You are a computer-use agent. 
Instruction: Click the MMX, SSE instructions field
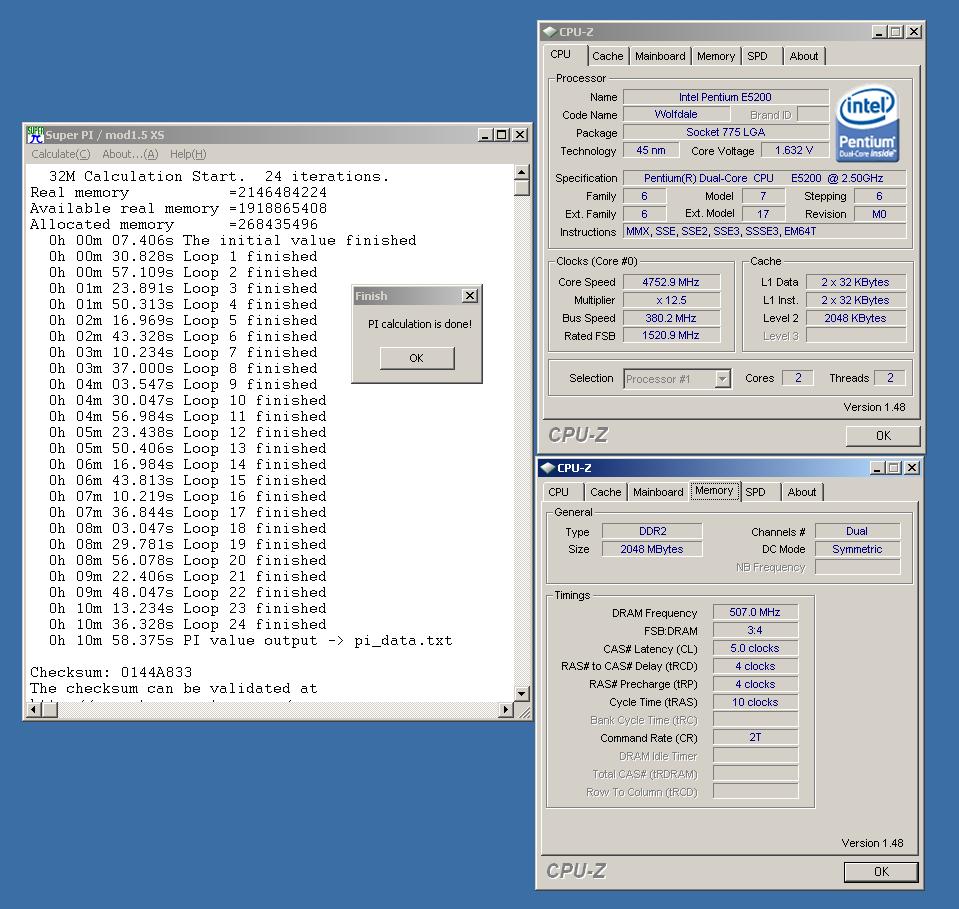[765, 231]
